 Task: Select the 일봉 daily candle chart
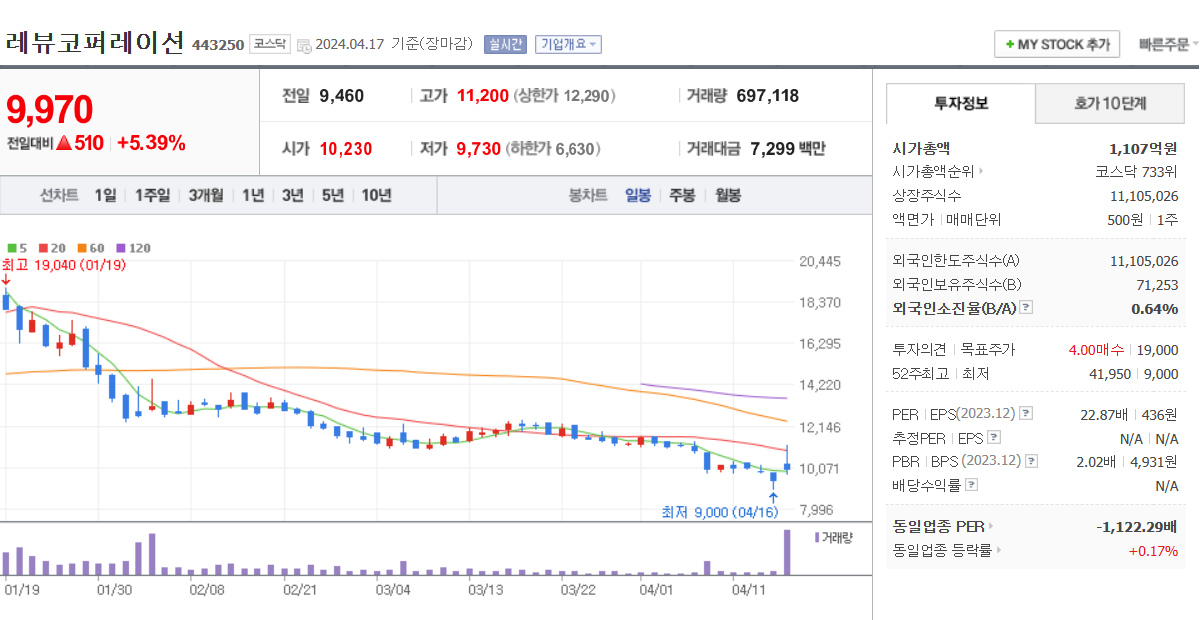coord(638,195)
